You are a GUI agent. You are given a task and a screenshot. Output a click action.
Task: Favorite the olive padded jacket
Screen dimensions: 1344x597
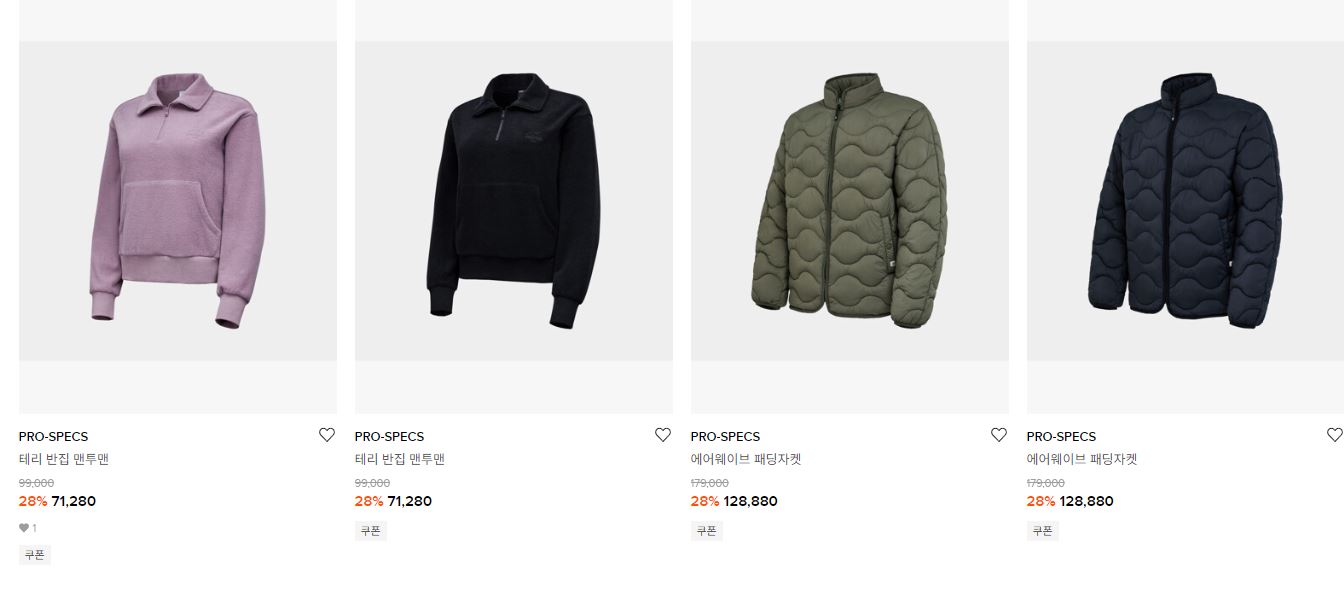998,435
